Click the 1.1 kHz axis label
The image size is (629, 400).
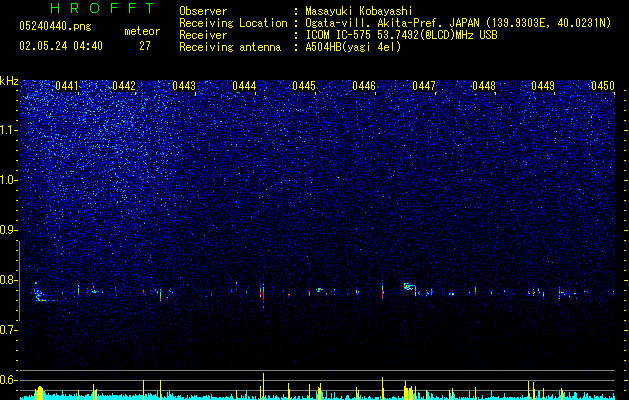click(9, 130)
